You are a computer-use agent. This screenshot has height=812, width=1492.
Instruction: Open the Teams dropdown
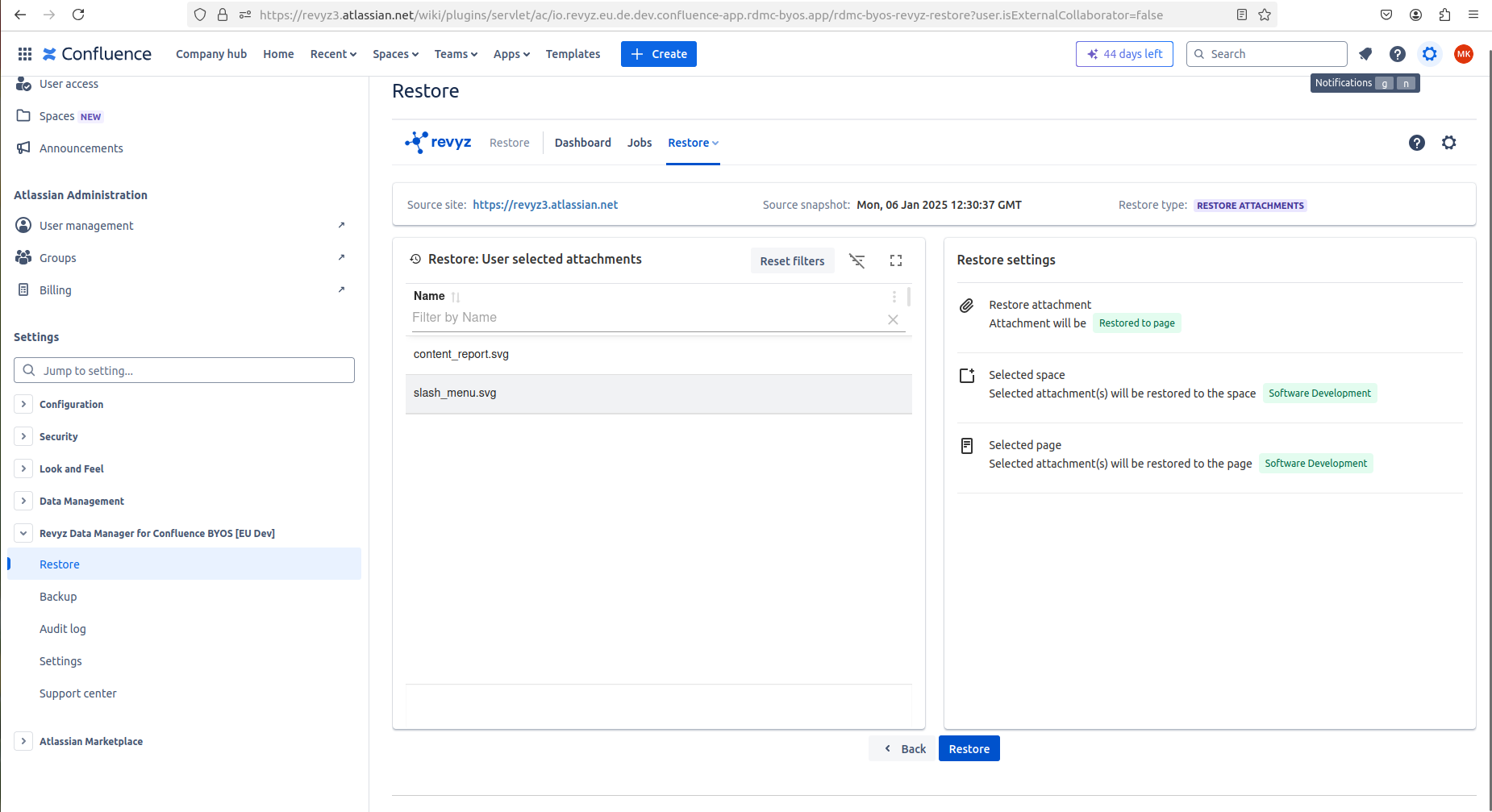pyautogui.click(x=456, y=54)
